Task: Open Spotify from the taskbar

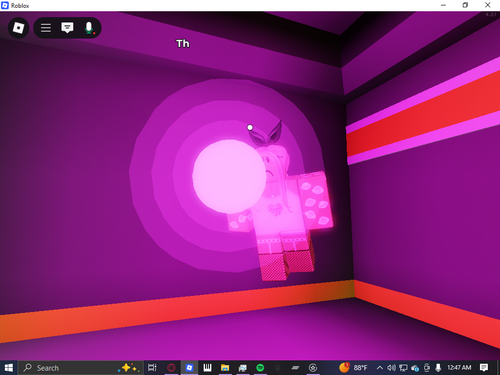Action: pos(260,368)
